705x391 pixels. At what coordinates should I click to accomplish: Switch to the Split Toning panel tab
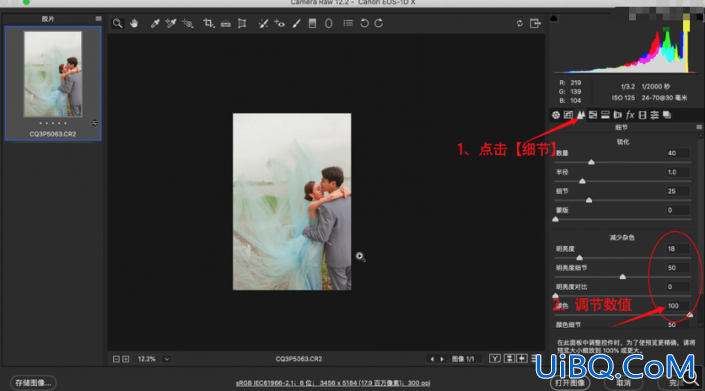pyautogui.click(x=606, y=115)
